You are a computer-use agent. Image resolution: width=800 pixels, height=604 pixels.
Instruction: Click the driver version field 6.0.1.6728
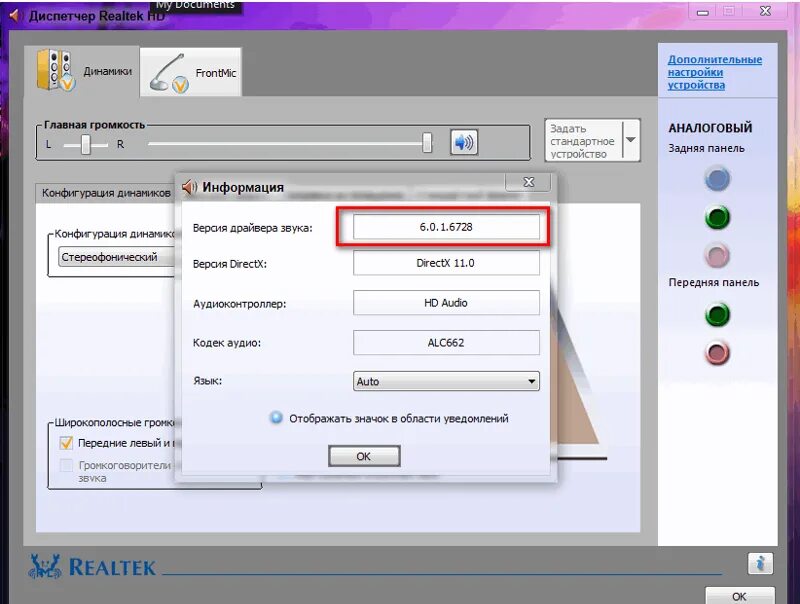(x=446, y=227)
